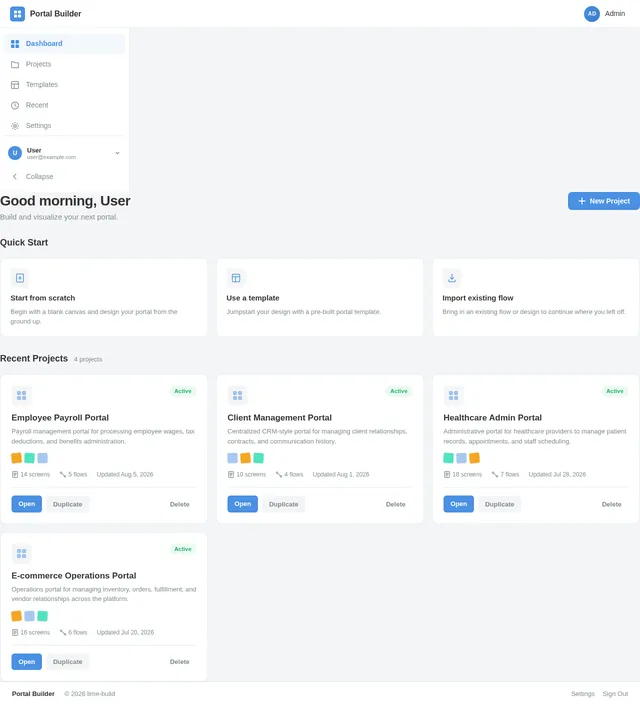Click flows icon on Client Management card
The image size is (640, 706).
(x=279, y=475)
